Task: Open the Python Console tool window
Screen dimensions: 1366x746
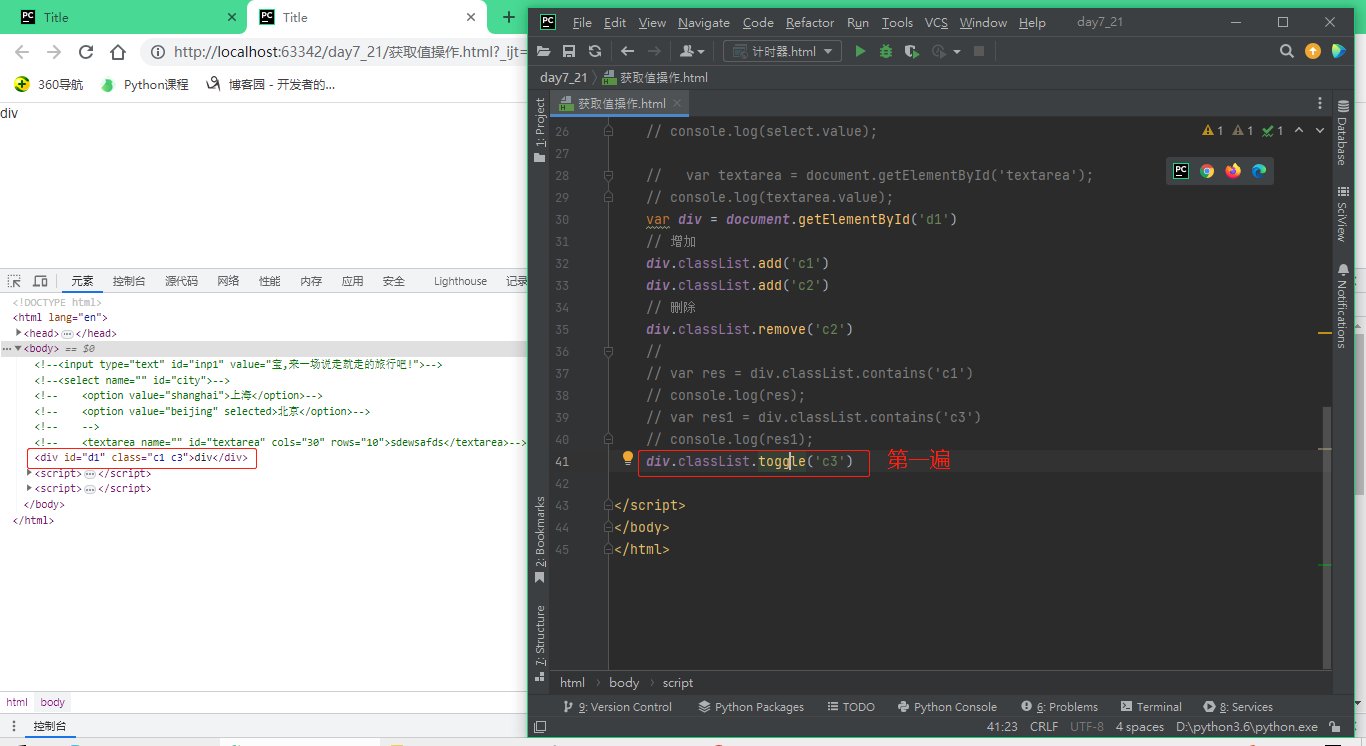Action: pyautogui.click(x=948, y=706)
